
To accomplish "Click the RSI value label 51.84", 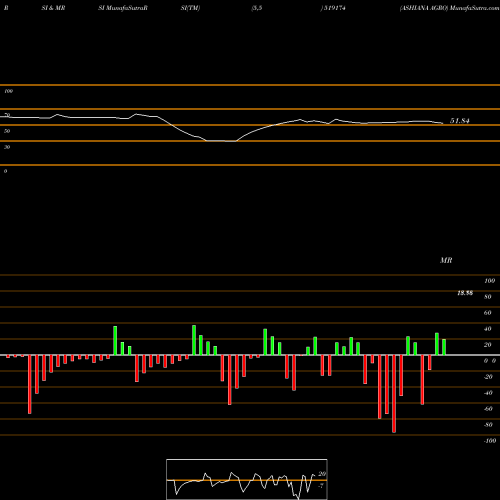I will click(460, 121).
